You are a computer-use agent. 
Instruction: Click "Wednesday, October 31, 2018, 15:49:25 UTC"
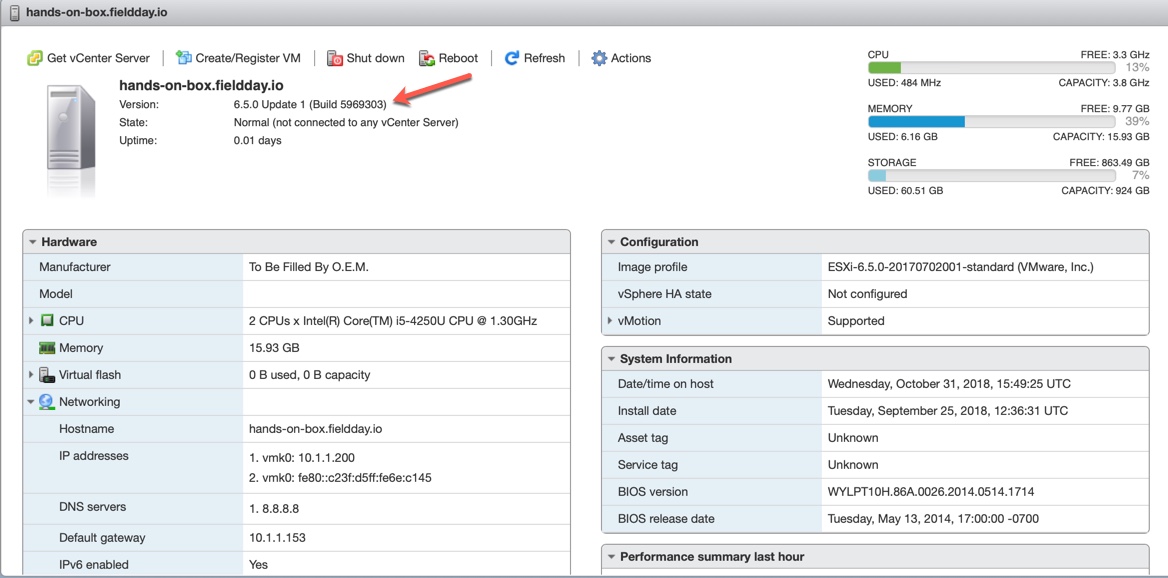pos(950,384)
